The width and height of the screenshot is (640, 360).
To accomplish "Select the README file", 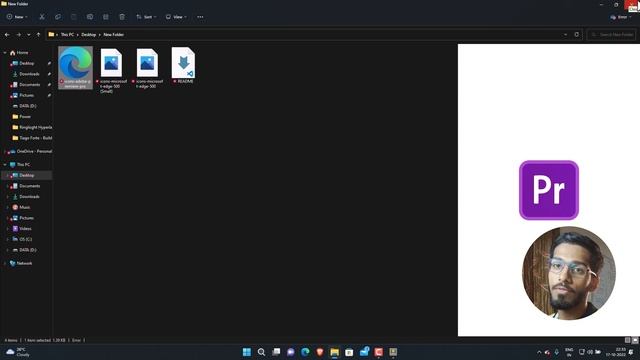I will [183, 65].
